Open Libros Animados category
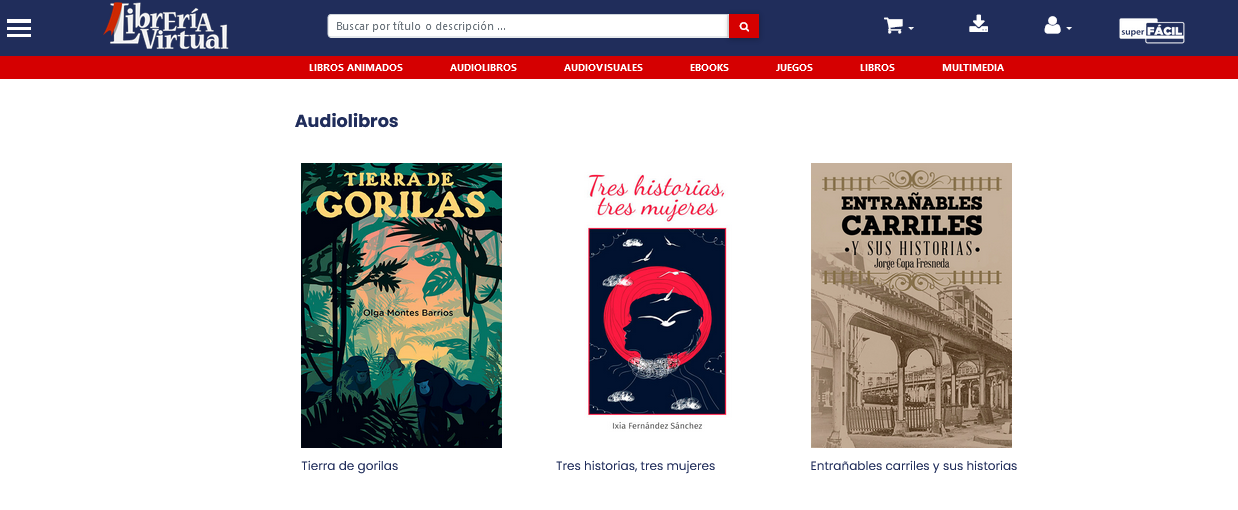Image resolution: width=1238 pixels, height=510 pixels. point(356,68)
